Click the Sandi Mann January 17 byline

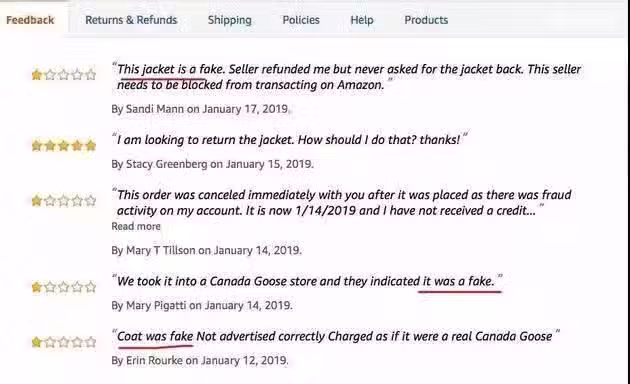pyautogui.click(x=200, y=109)
